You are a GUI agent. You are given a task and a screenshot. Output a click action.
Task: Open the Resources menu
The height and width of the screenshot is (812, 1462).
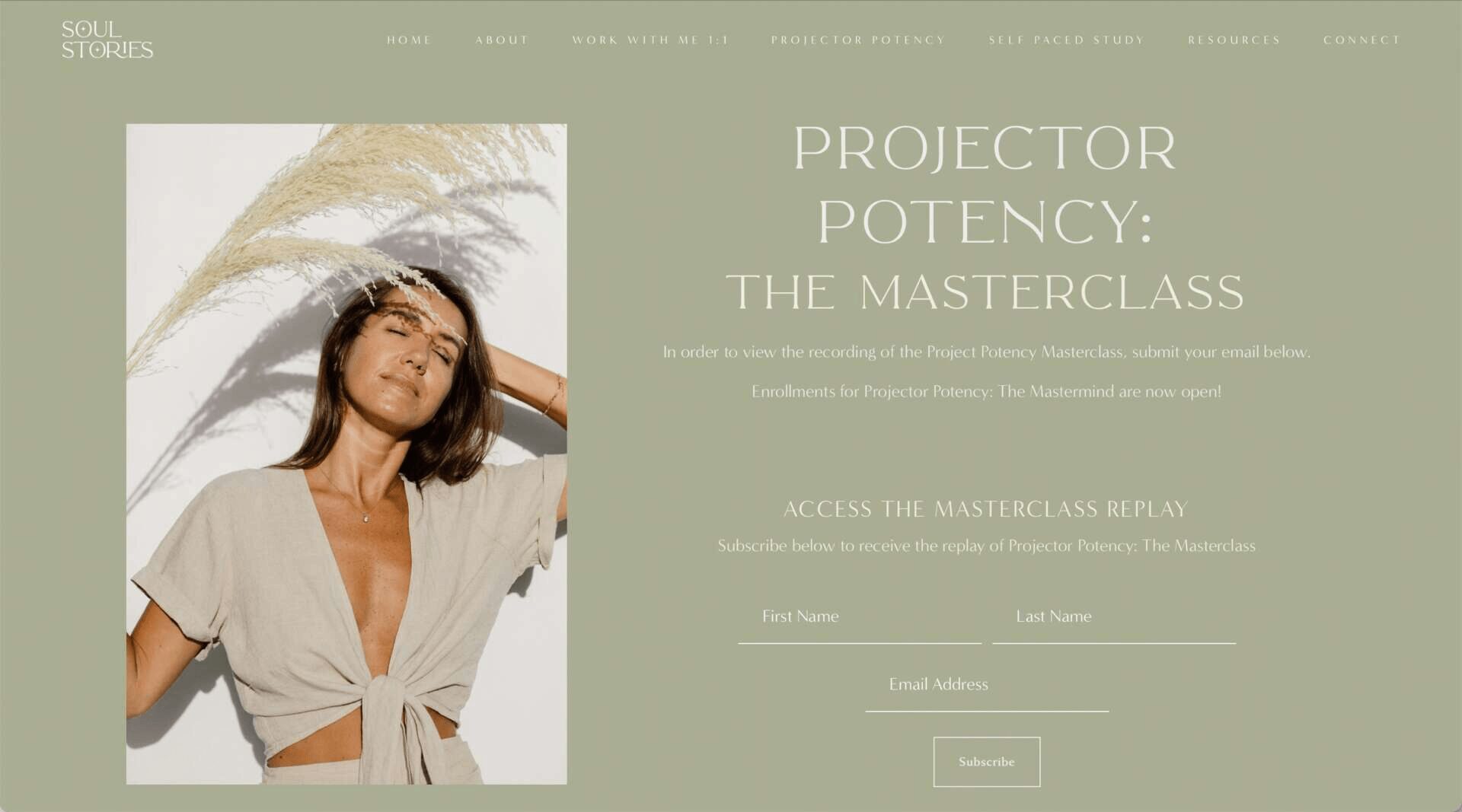pyautogui.click(x=1234, y=40)
